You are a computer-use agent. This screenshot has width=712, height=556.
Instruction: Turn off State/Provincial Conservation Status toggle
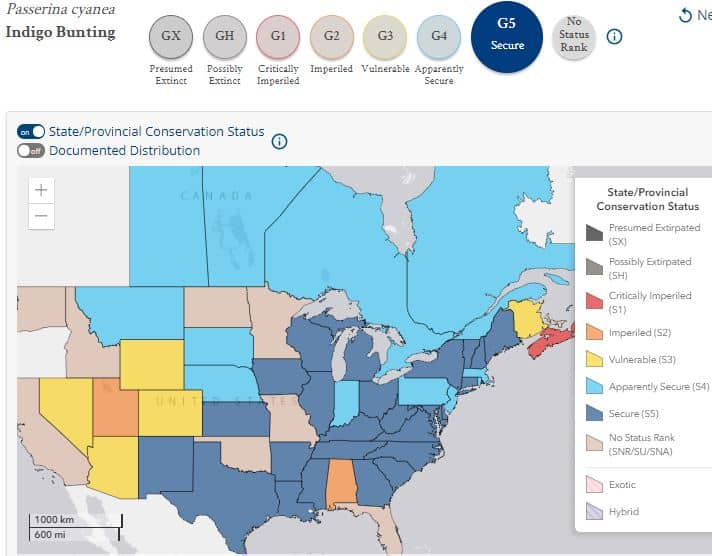point(31,132)
